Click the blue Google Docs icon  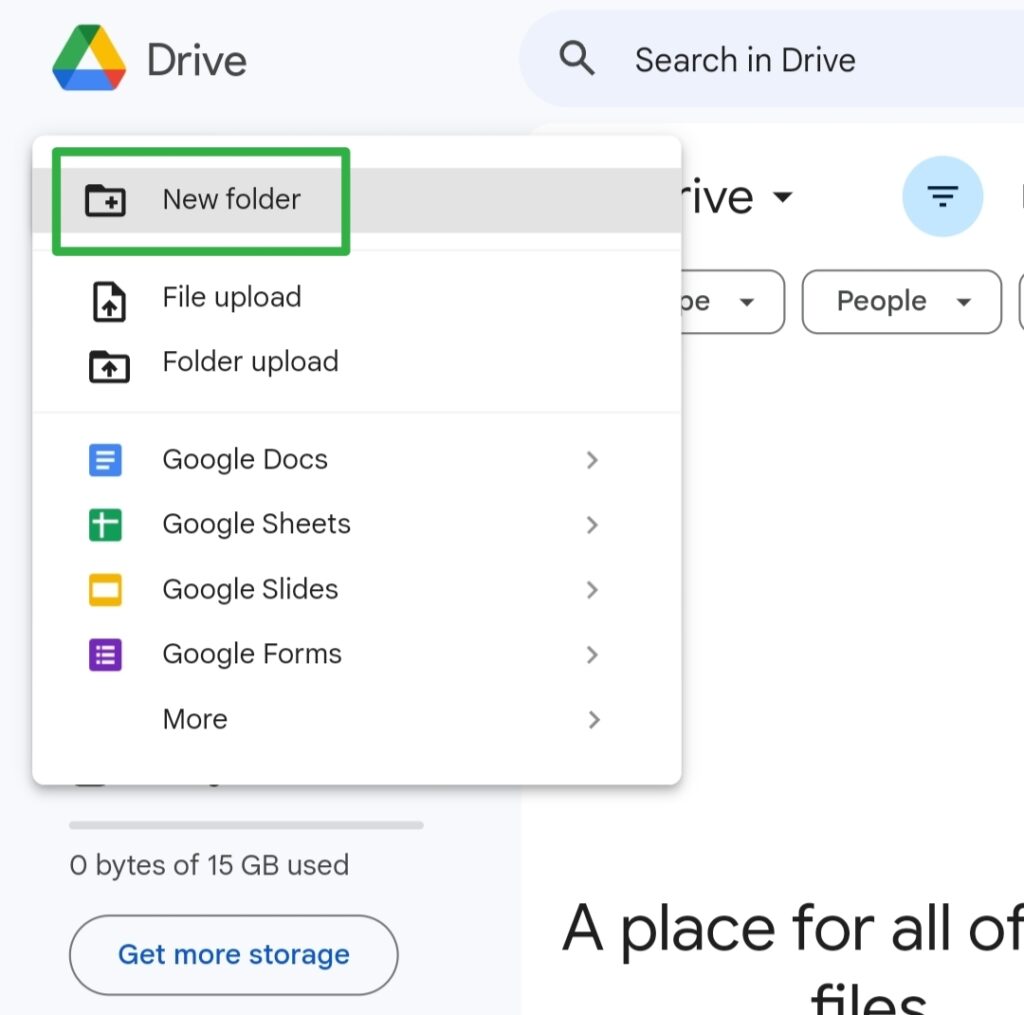coord(105,460)
